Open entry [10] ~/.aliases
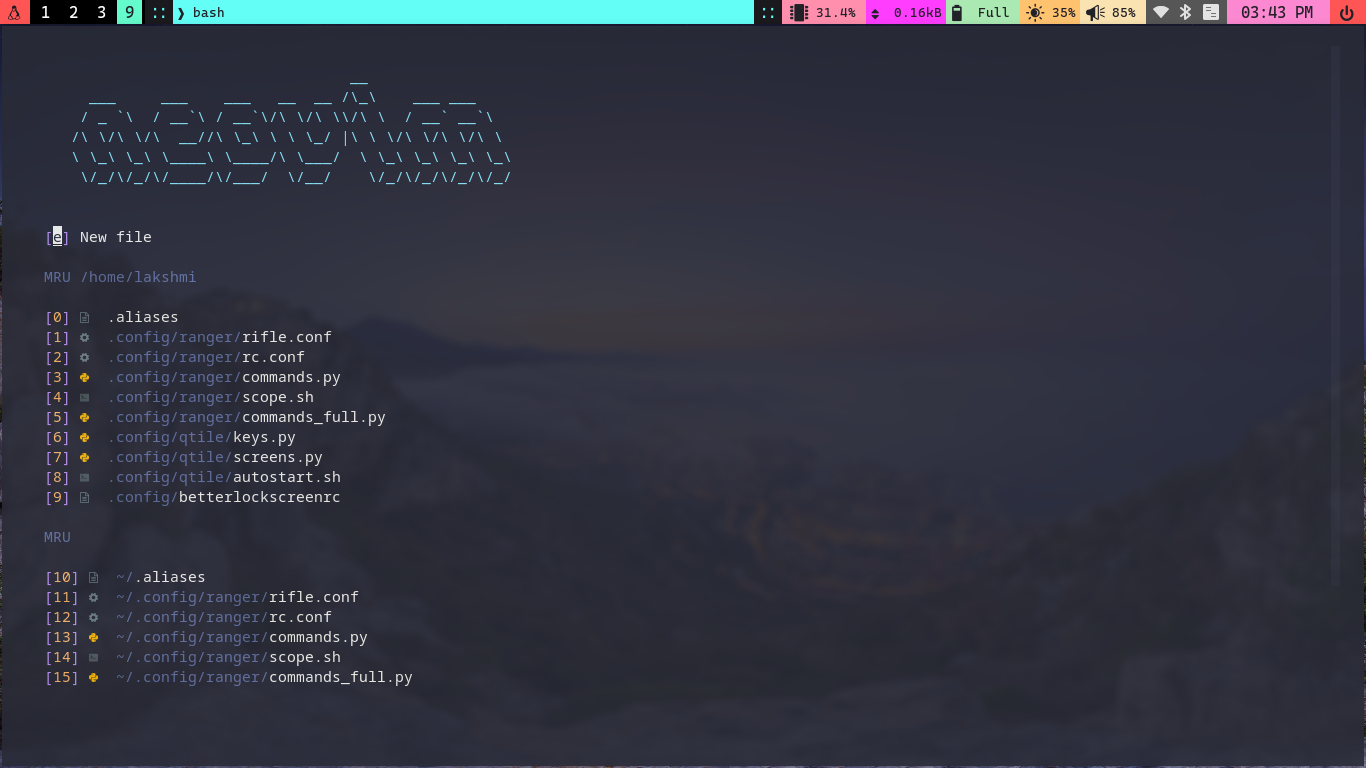The height and width of the screenshot is (768, 1366). 125,577
